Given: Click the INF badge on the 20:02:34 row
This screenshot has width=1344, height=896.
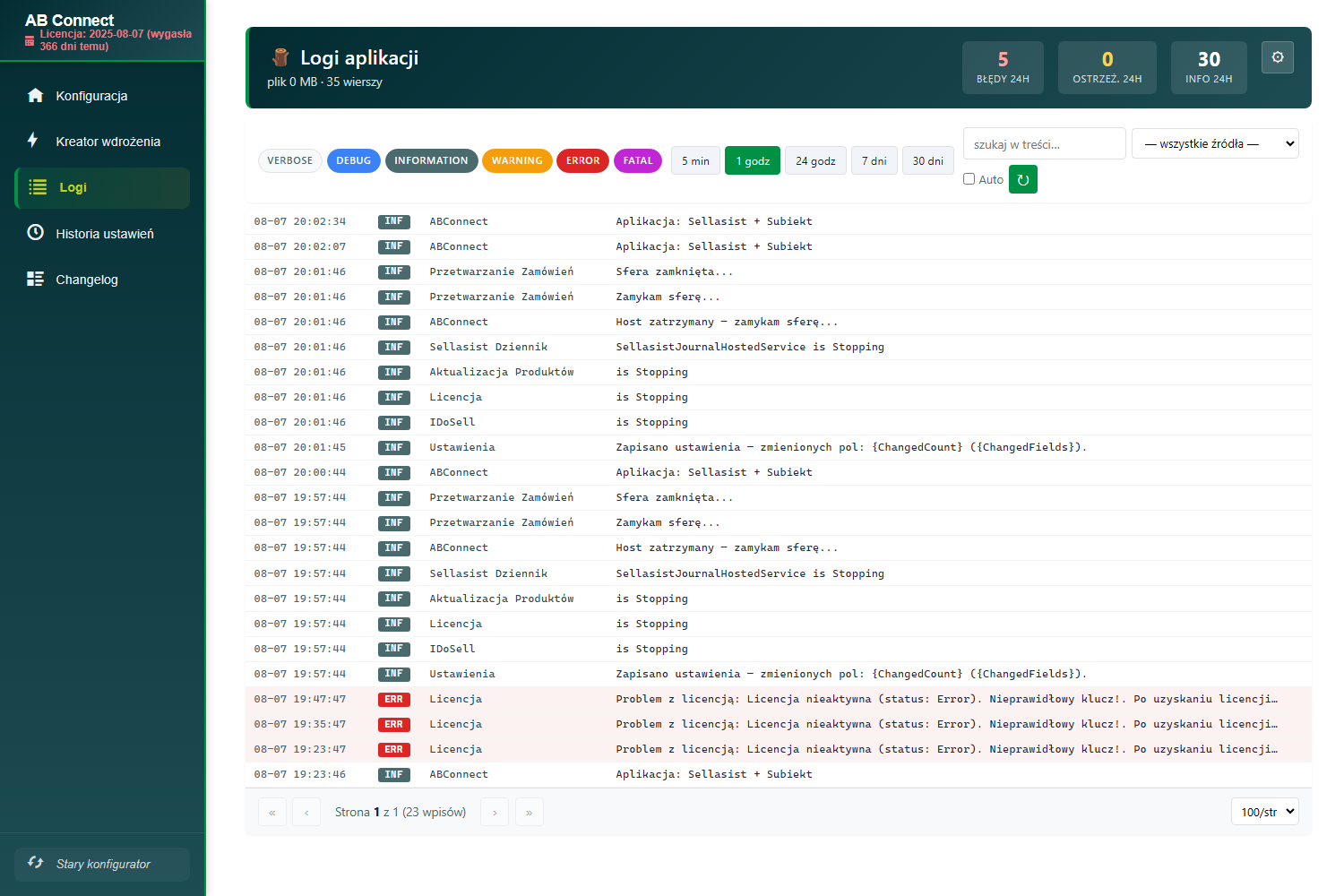Looking at the screenshot, I should [394, 221].
